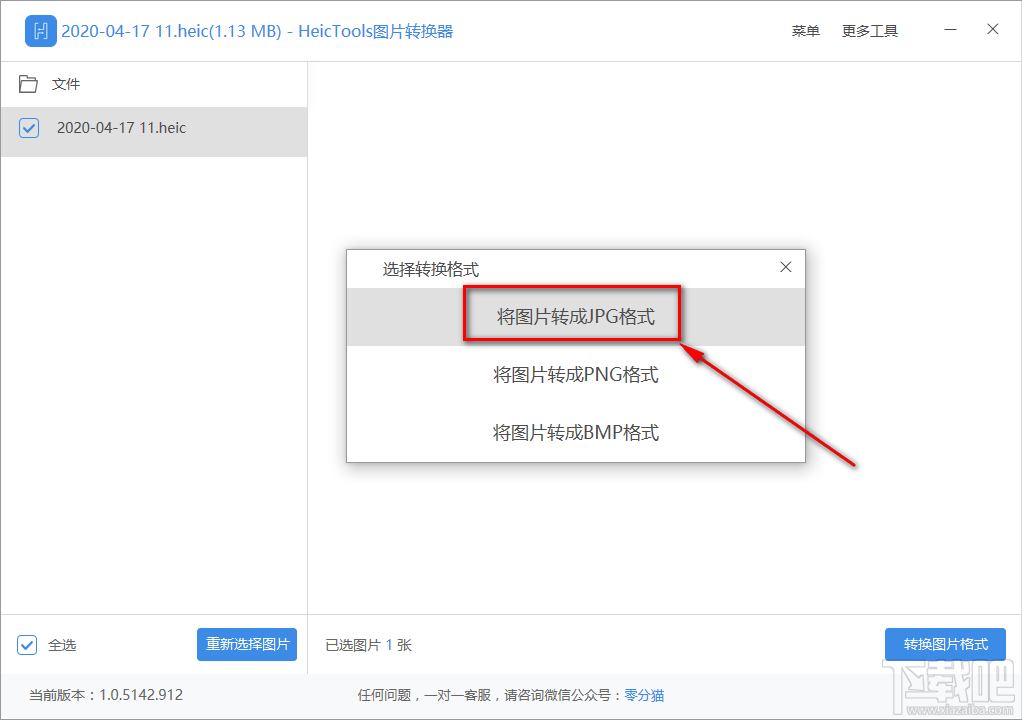Image resolution: width=1022 pixels, height=720 pixels.
Task: Open the 文件 folder icon panel
Action: click(29, 84)
